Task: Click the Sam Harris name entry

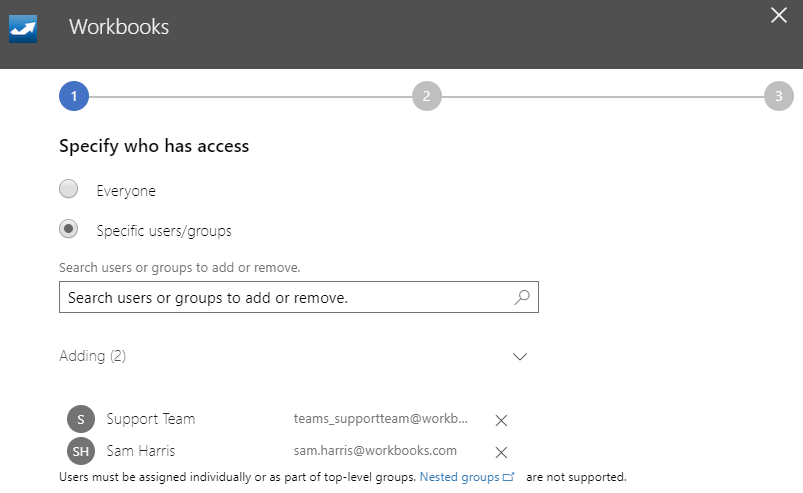Action: [x=141, y=451]
